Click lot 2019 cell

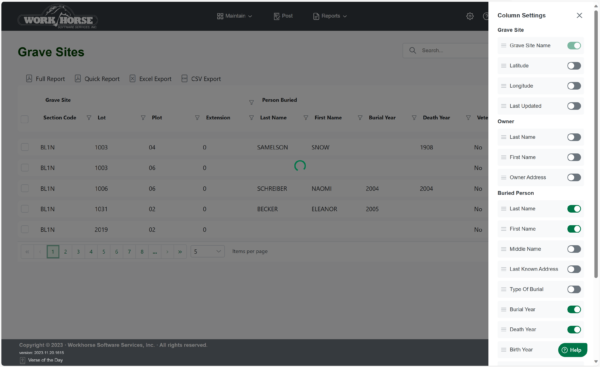(x=101, y=230)
